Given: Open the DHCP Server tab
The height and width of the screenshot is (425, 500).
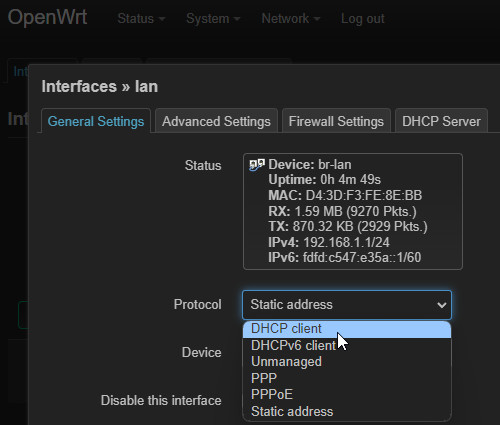Looking at the screenshot, I should coord(441,121).
